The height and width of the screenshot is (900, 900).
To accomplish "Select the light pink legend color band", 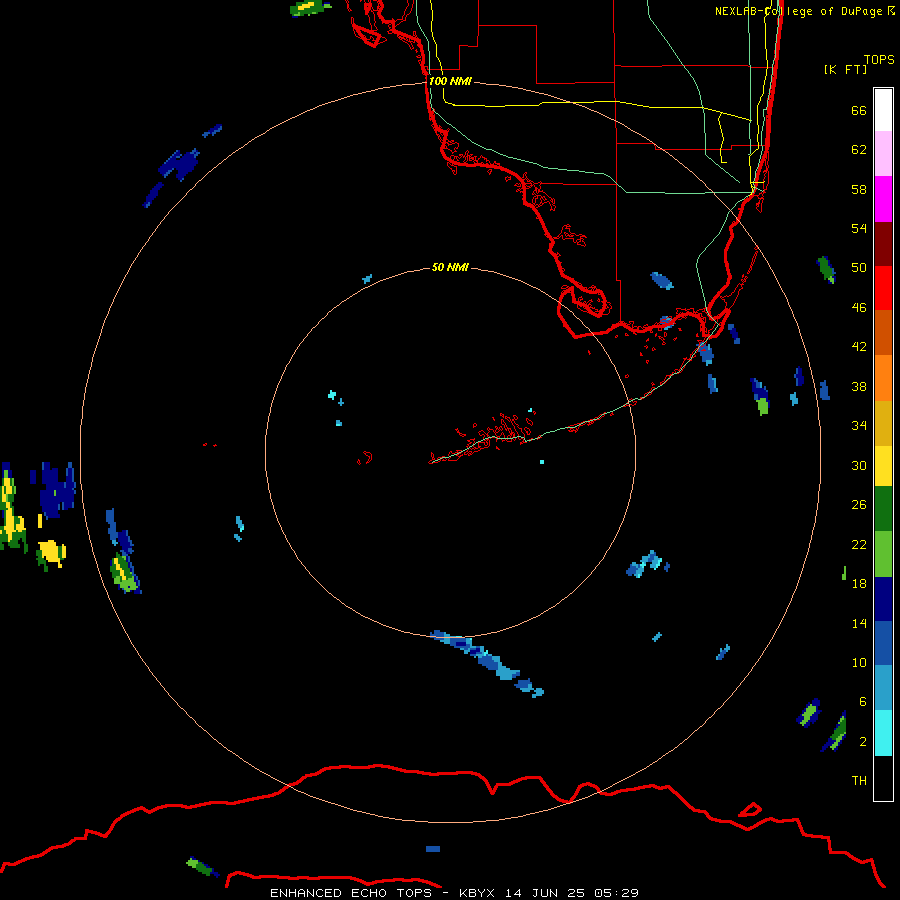I will pos(883,153).
